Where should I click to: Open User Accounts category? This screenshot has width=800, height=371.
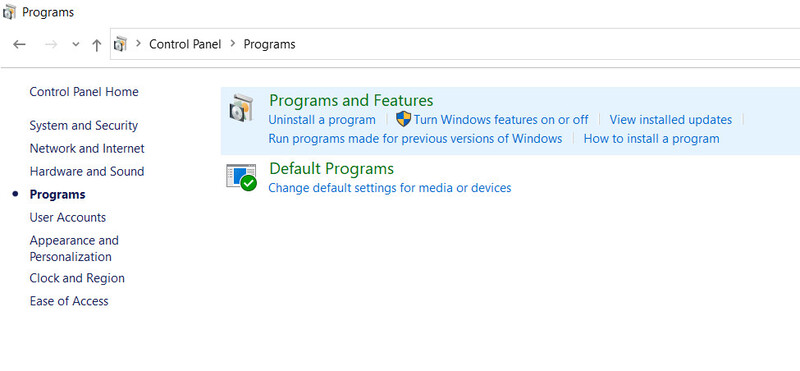pyautogui.click(x=68, y=217)
